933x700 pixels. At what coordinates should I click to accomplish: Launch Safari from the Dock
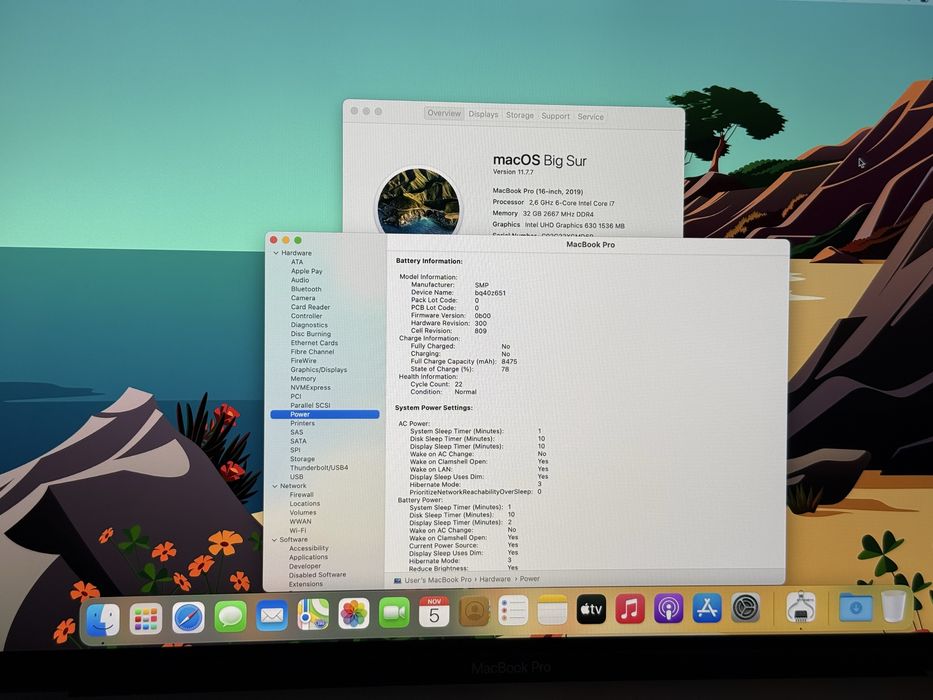[189, 618]
